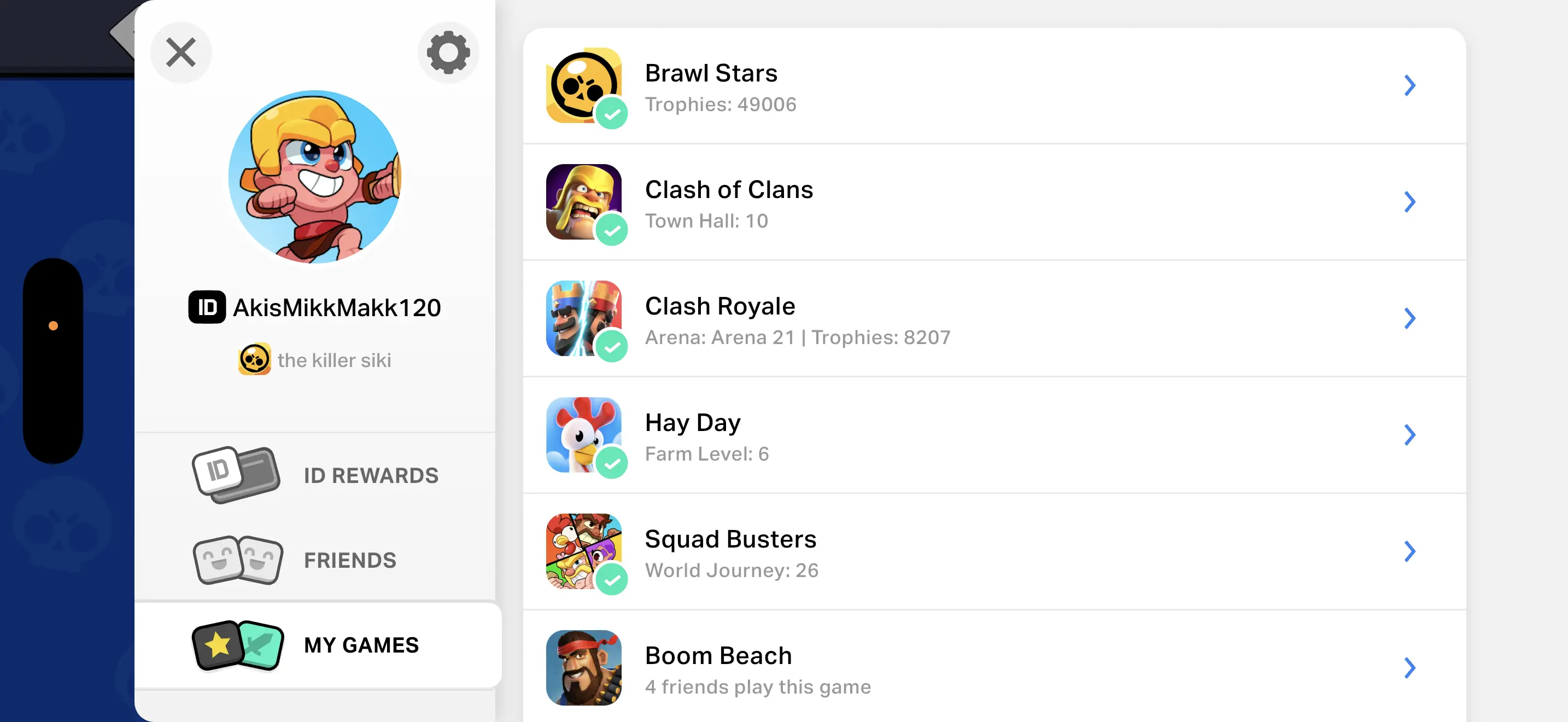The height and width of the screenshot is (722, 1568).
Task: Expand Boom Beach details with chevron
Action: click(x=1409, y=668)
